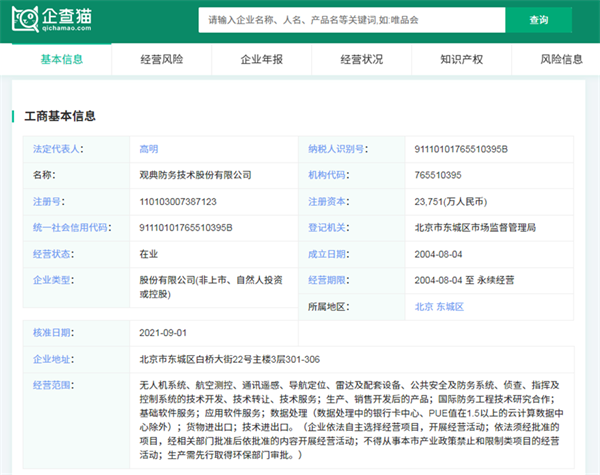The image size is (600, 475).
Task: Click the 工商基本信息 section heading
Action: point(60,116)
